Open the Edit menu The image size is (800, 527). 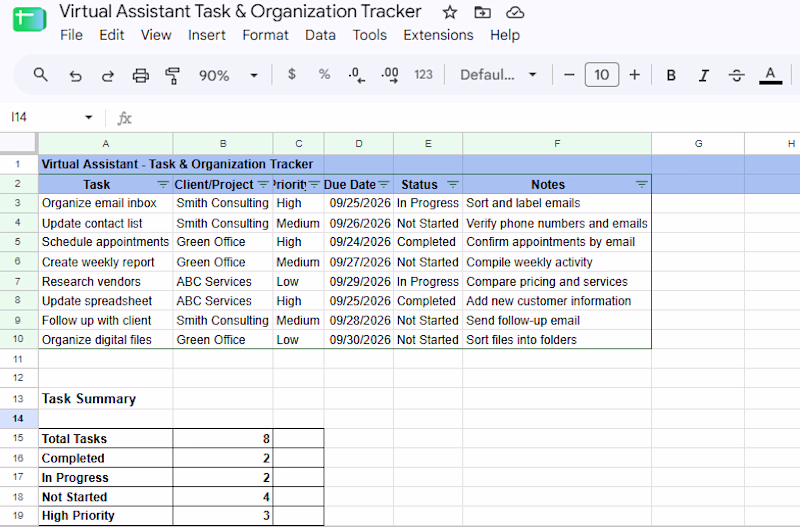(111, 35)
